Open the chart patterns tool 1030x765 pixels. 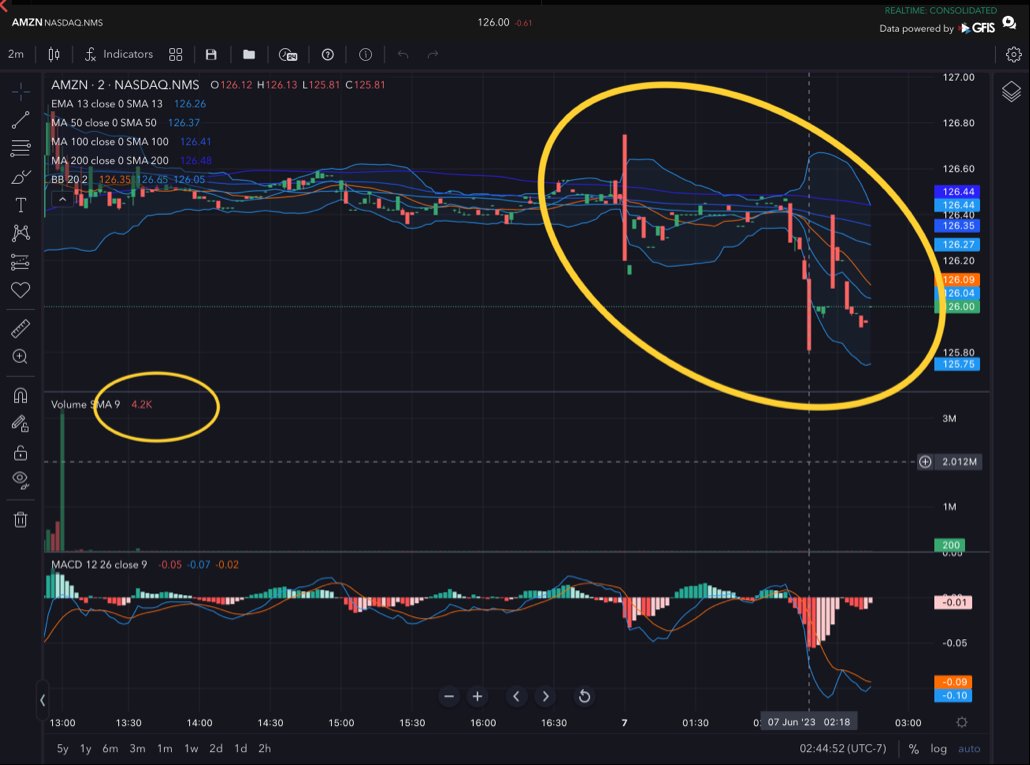(20, 233)
